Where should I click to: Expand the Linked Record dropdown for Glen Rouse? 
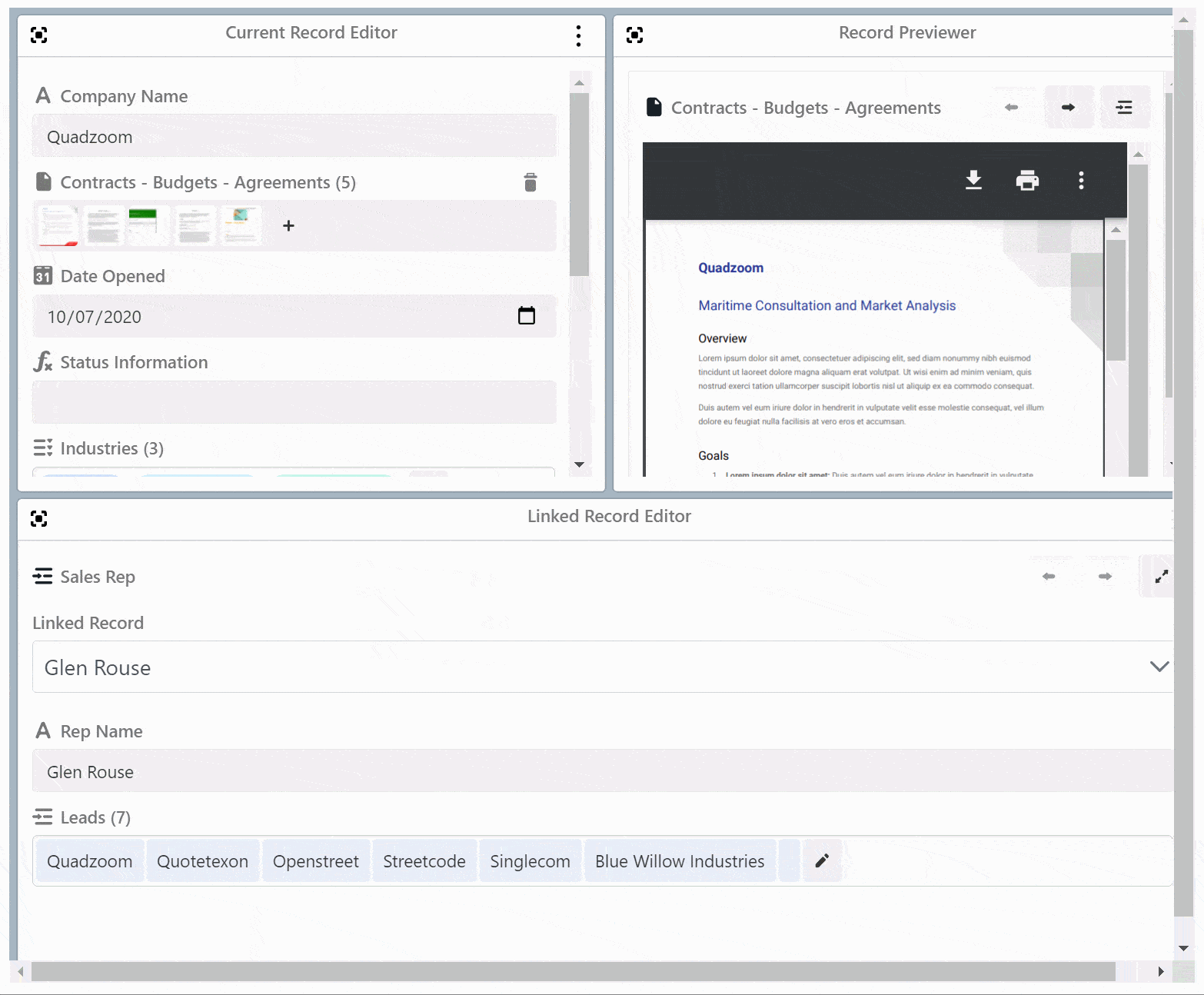coord(1159,667)
